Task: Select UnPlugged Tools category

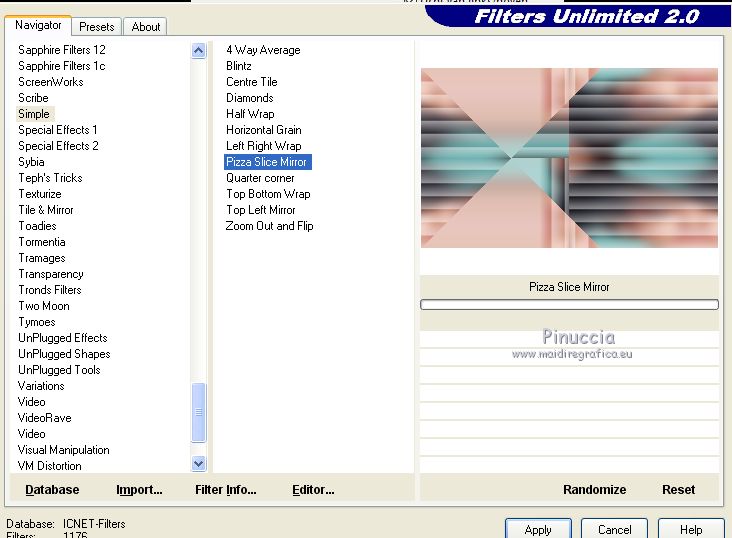Action: (59, 370)
